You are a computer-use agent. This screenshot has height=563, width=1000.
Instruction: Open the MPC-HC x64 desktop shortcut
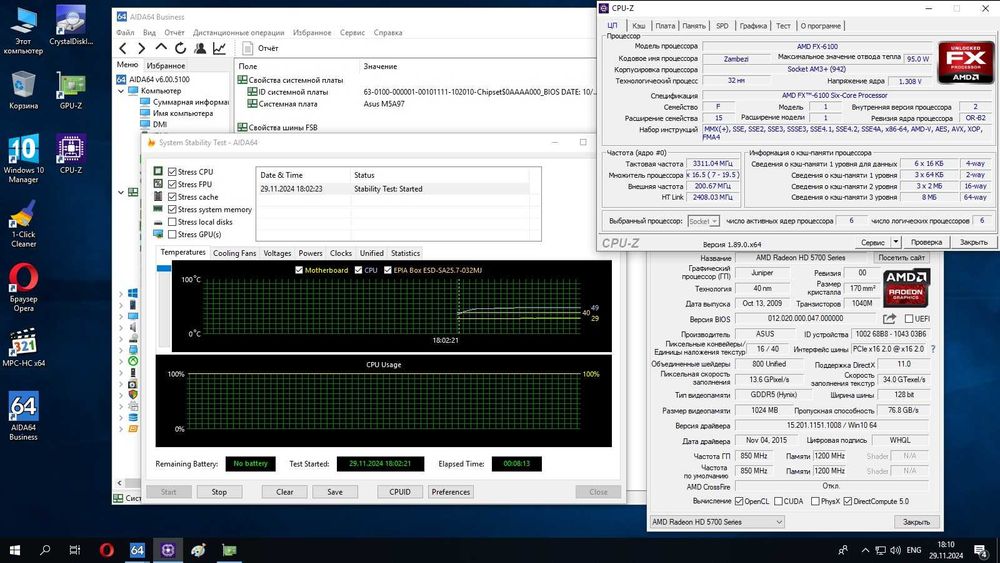coord(24,347)
